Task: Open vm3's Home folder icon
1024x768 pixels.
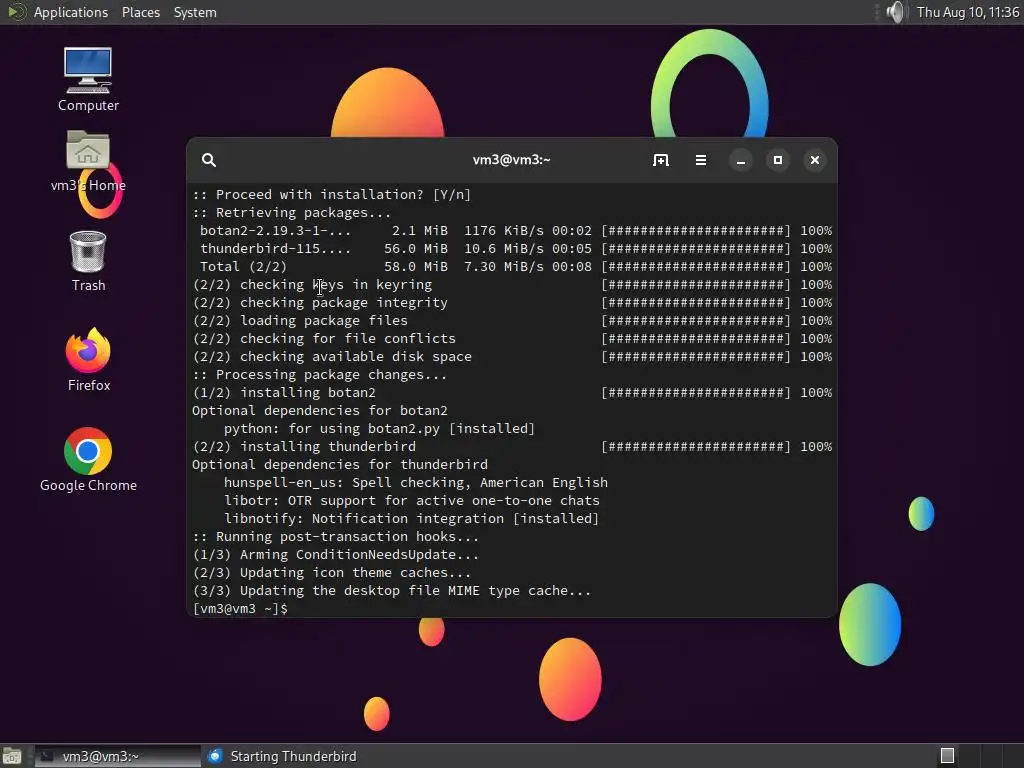Action: click(88, 161)
